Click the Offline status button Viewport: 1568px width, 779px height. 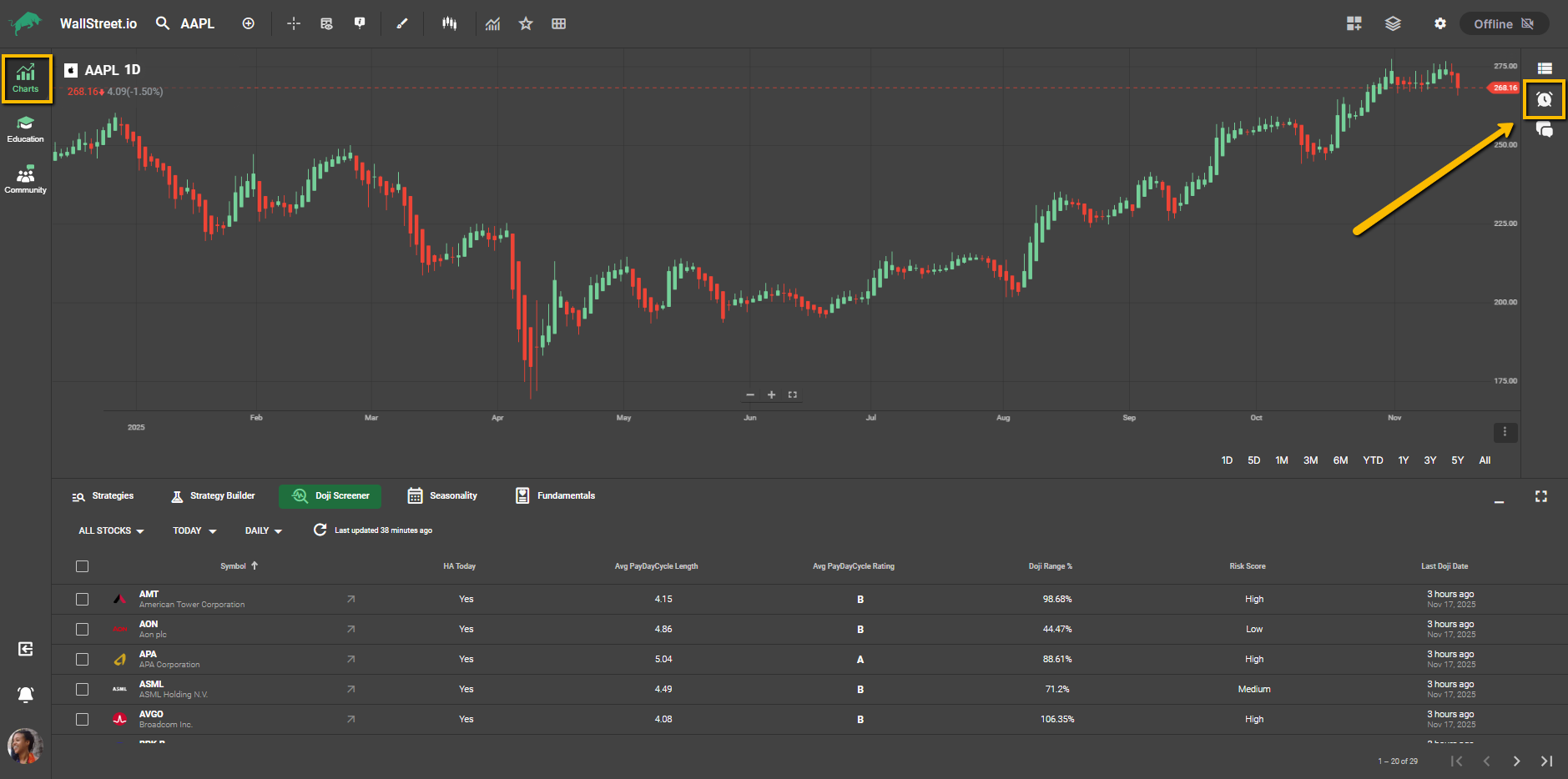click(x=1504, y=24)
